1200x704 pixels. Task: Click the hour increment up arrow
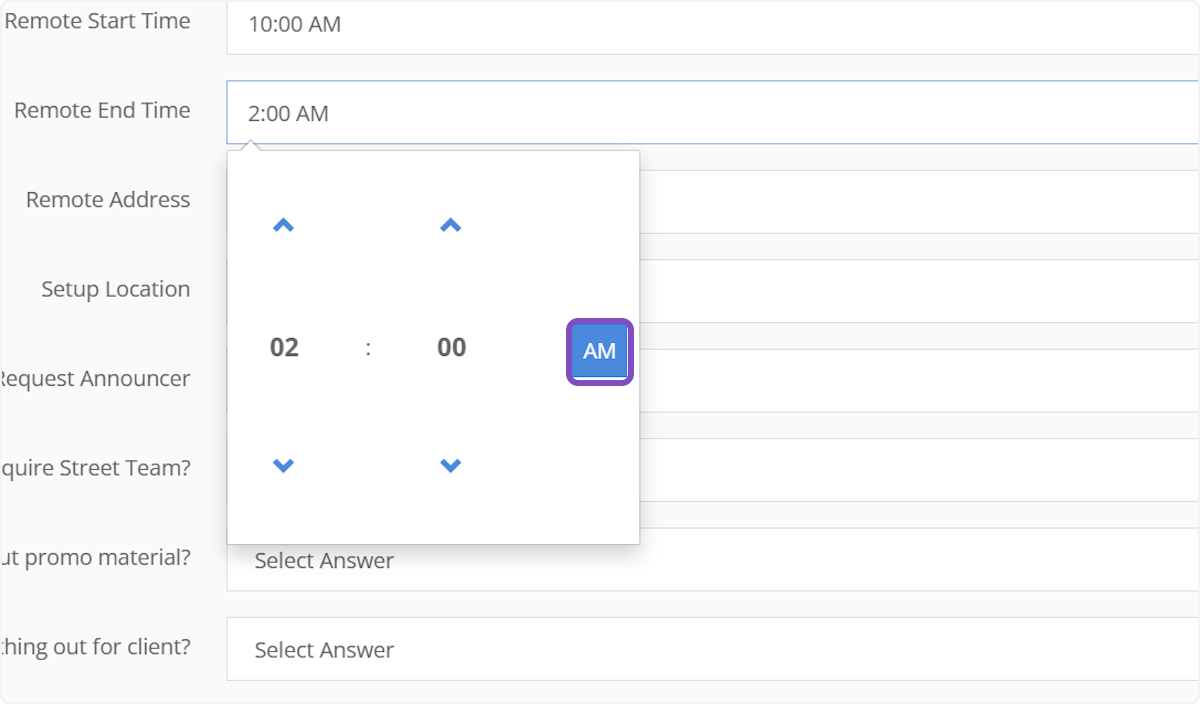tap(284, 226)
